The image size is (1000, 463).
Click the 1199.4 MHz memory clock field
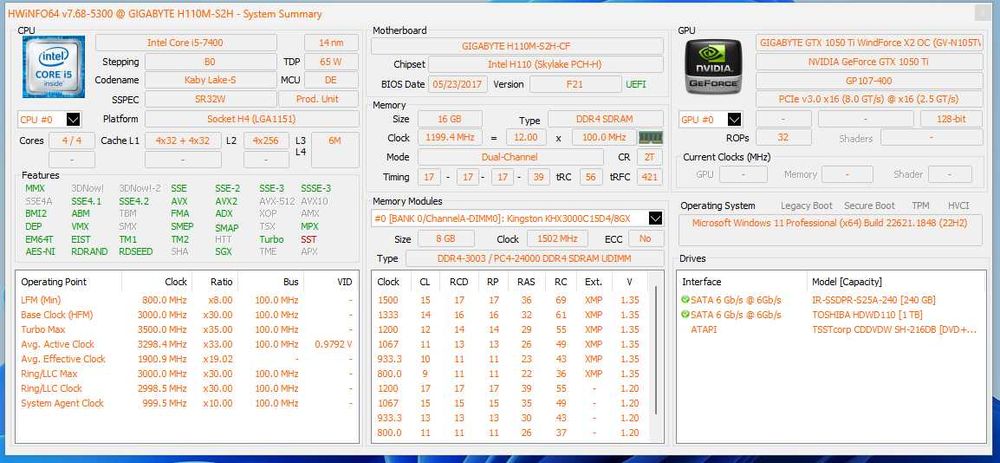(x=450, y=138)
